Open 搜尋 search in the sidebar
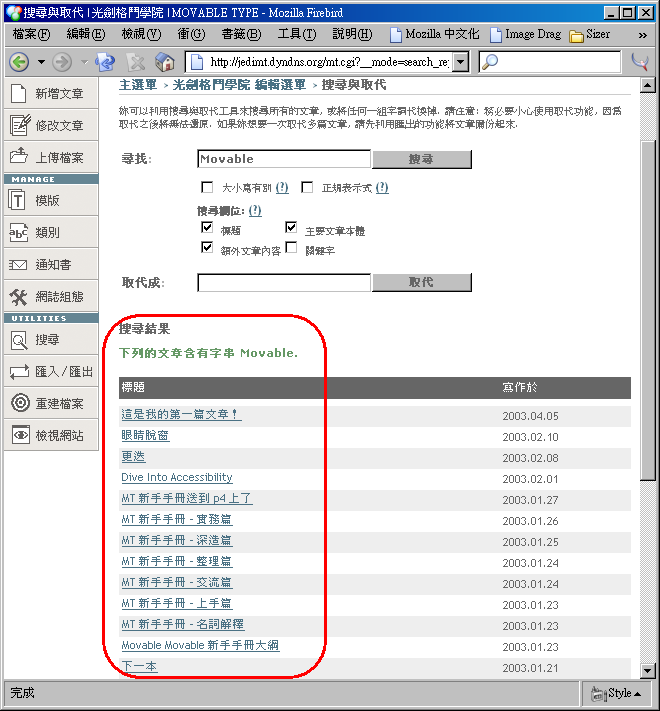Viewport: 660px width, 711px height. 51,340
